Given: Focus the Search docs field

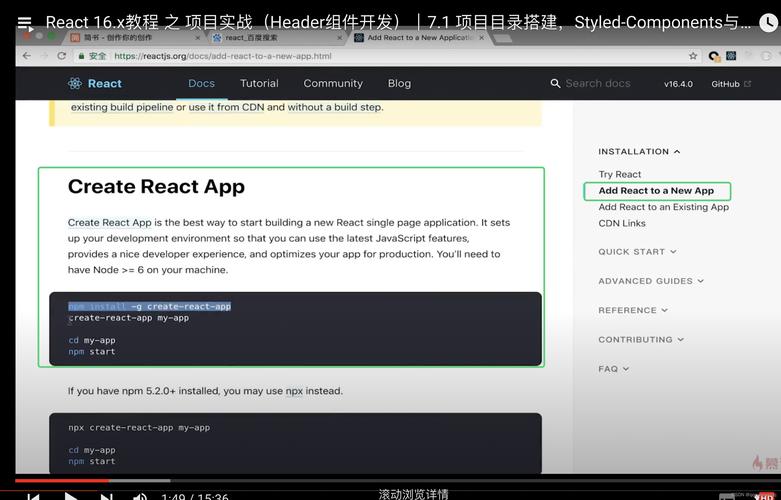Looking at the screenshot, I should 598,83.
